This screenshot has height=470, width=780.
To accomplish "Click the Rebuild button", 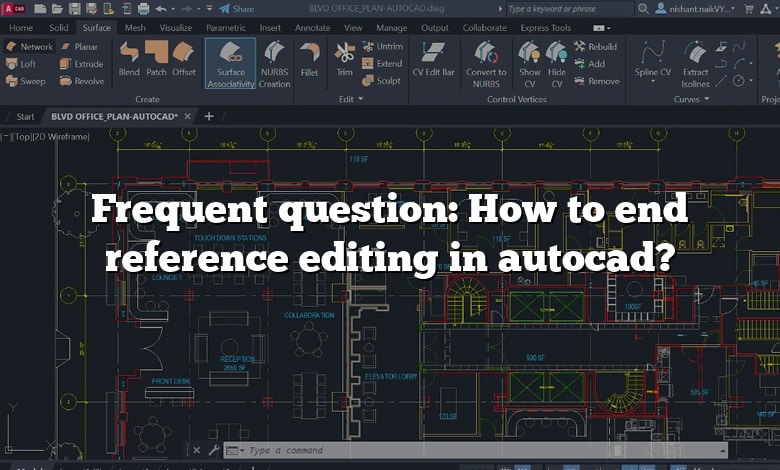I will [x=596, y=46].
